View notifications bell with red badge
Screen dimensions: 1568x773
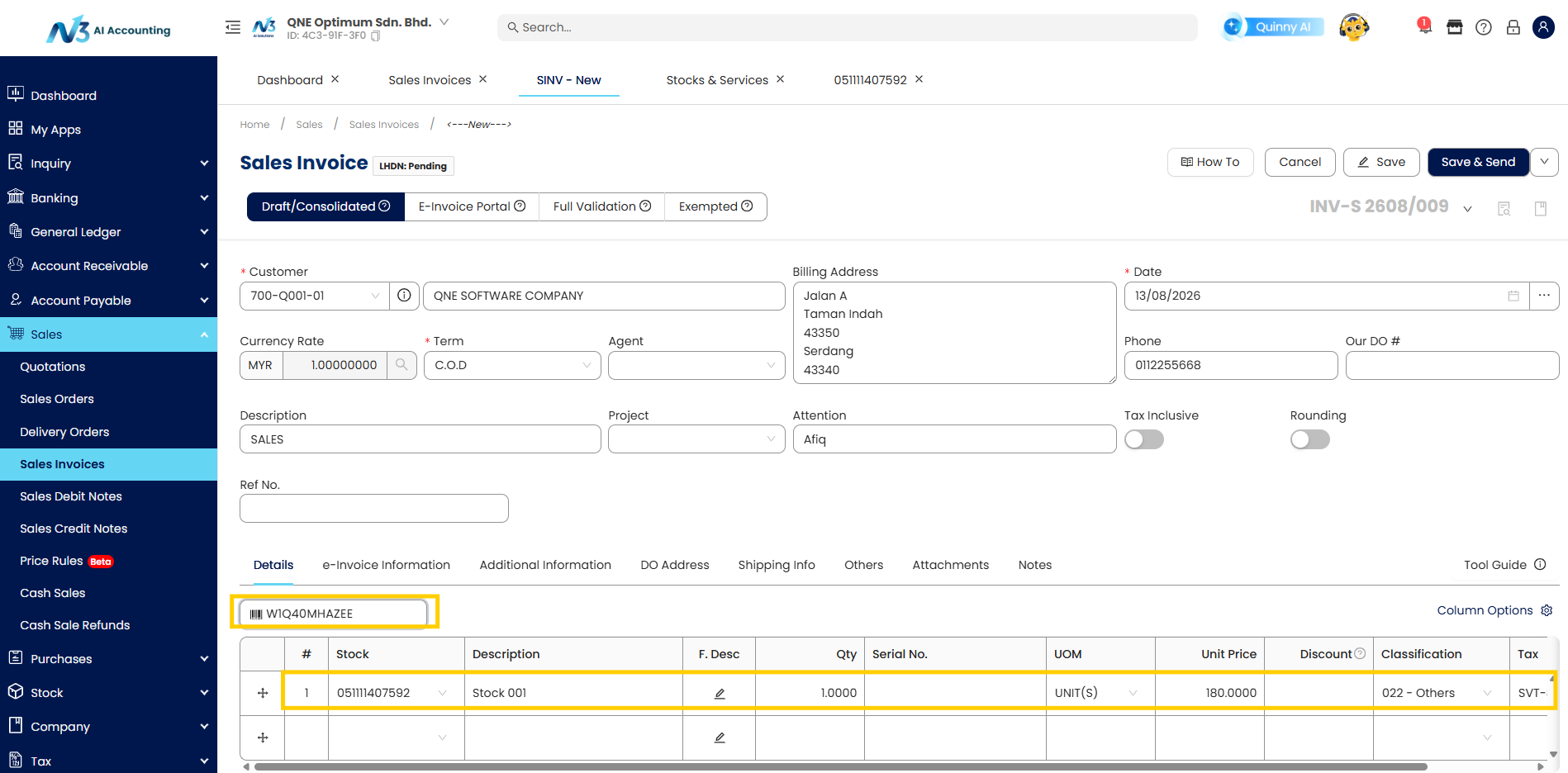tap(1424, 26)
